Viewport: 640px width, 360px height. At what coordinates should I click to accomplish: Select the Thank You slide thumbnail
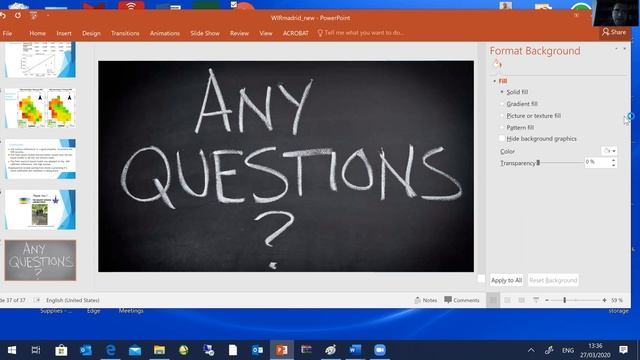point(40,209)
